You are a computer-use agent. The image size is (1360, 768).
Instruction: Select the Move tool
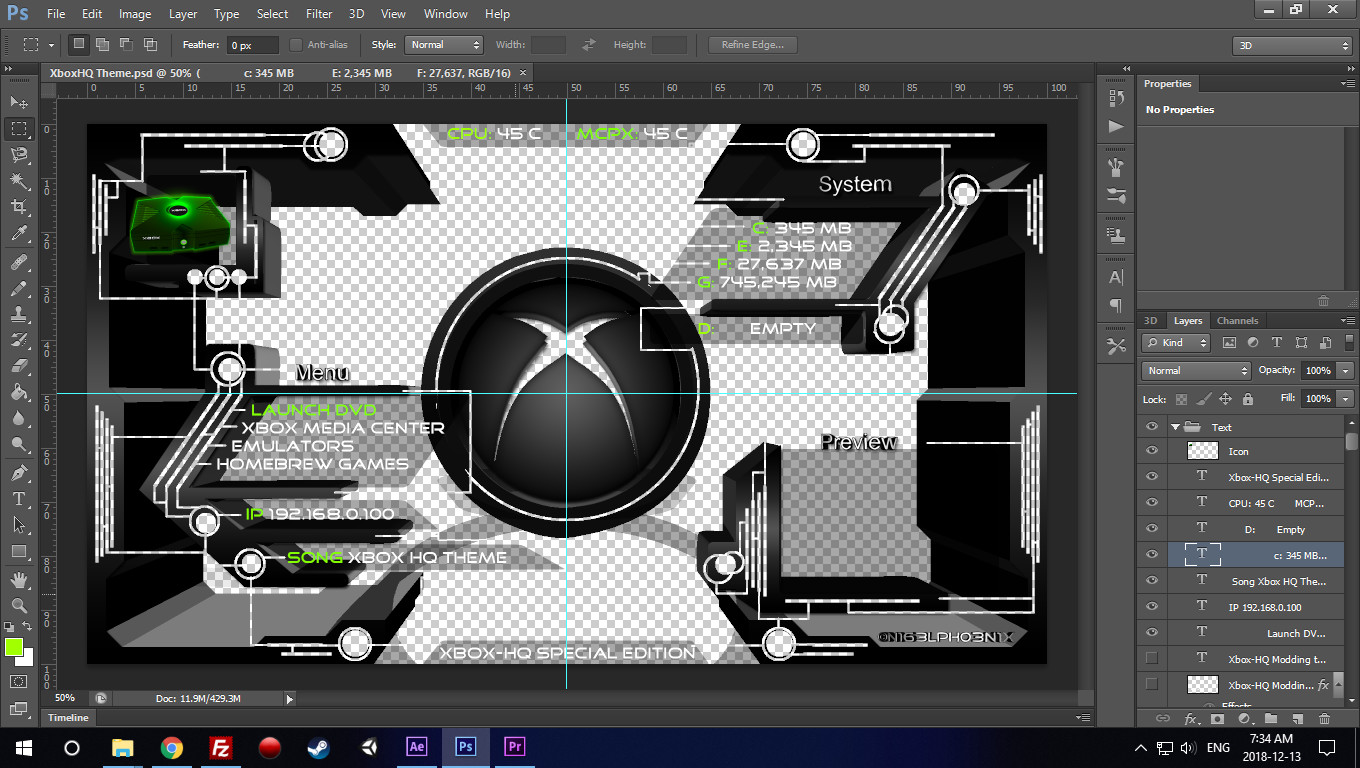click(19, 102)
